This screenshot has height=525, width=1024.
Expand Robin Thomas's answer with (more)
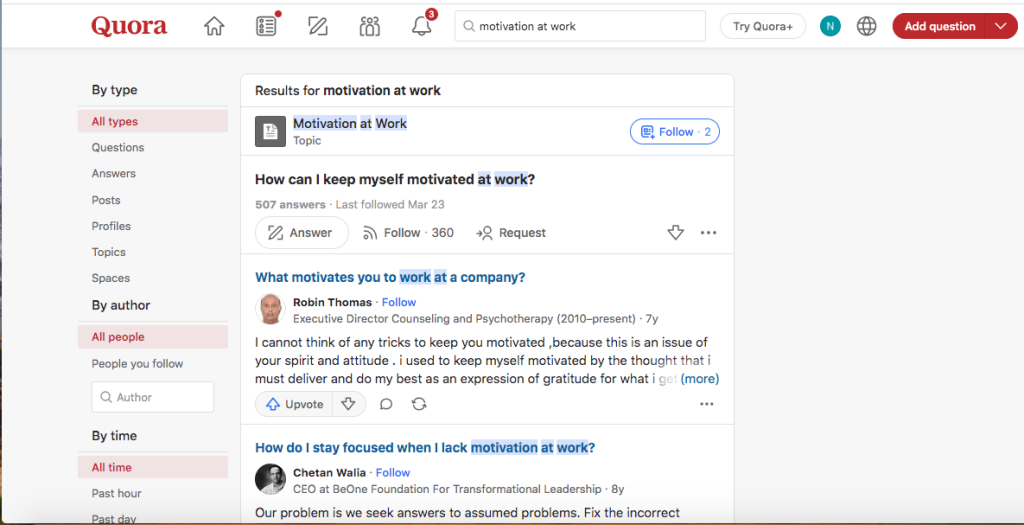699,379
